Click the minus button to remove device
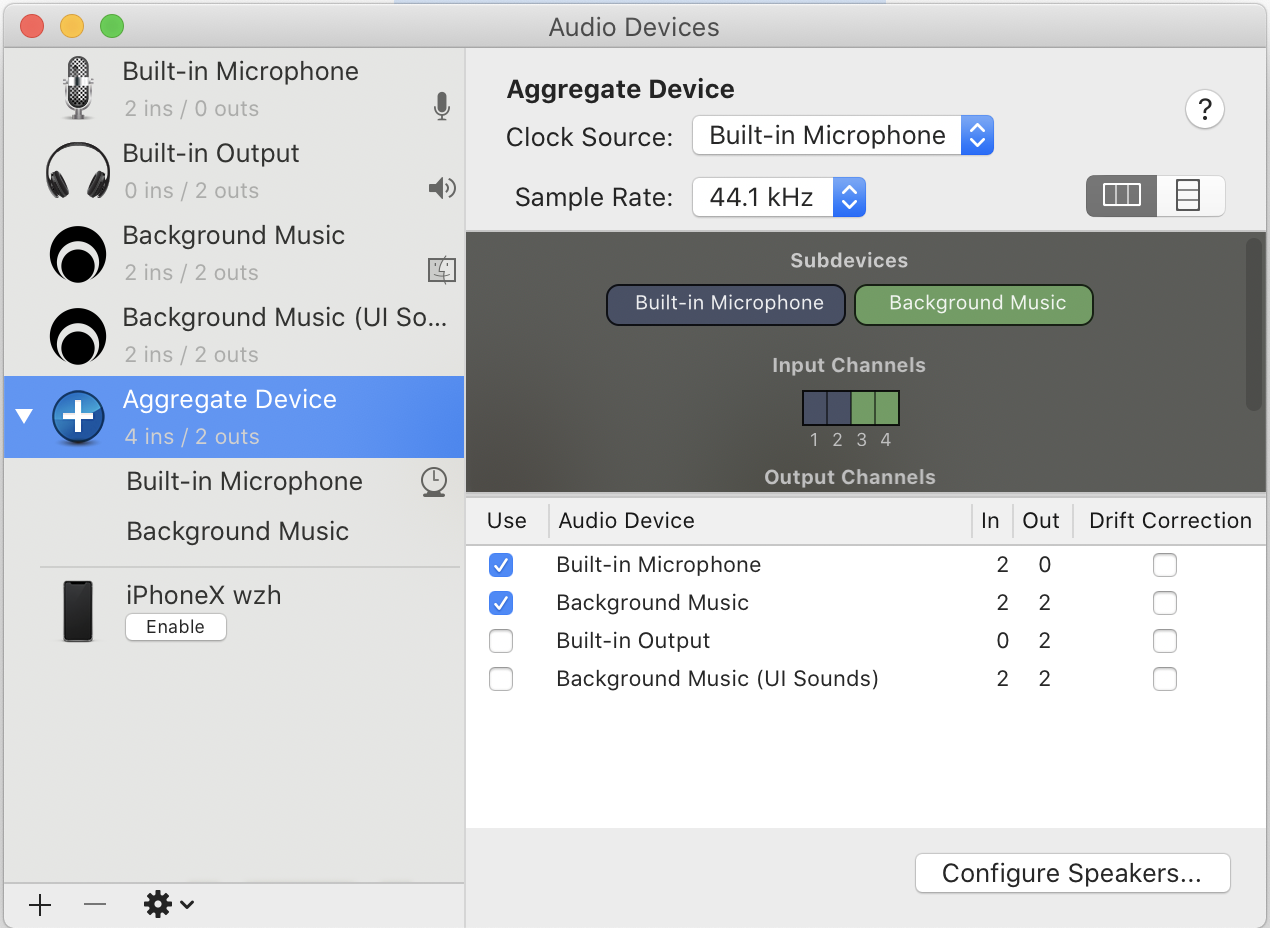Image resolution: width=1270 pixels, height=928 pixels. 95,905
